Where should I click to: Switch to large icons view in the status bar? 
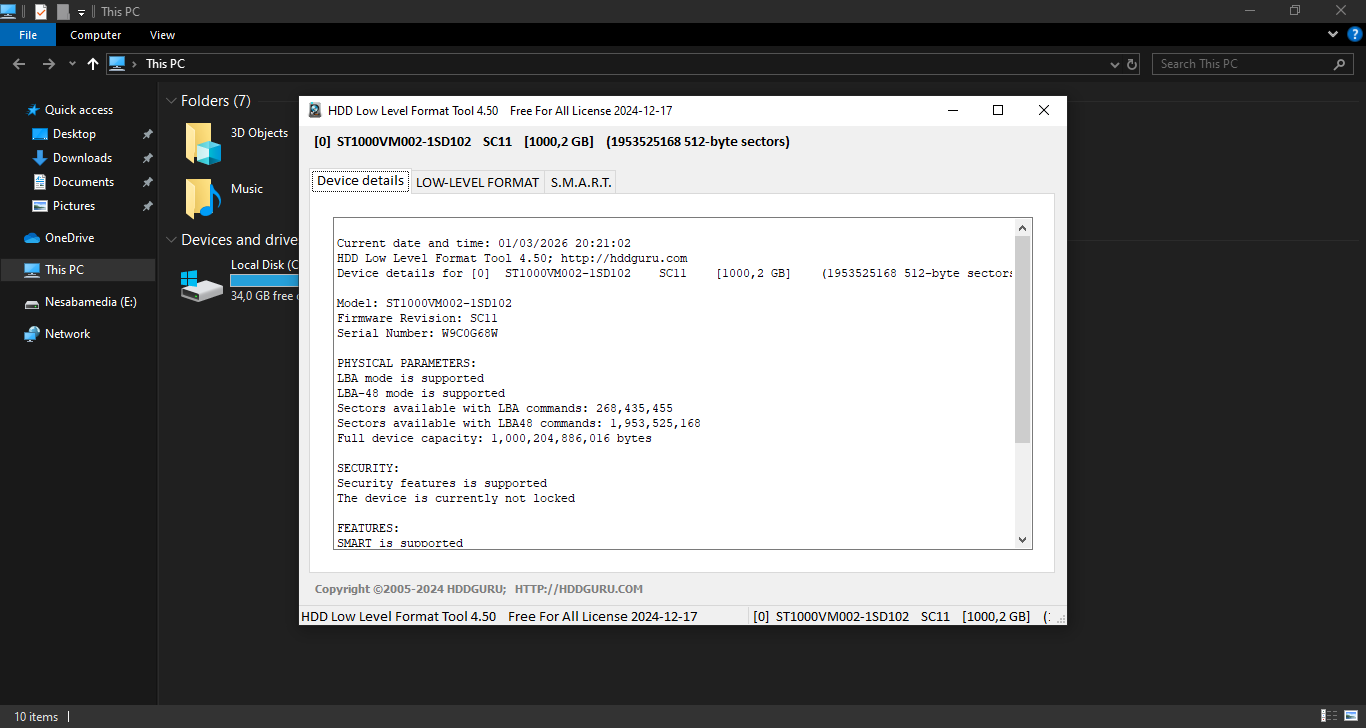[x=1349, y=716]
